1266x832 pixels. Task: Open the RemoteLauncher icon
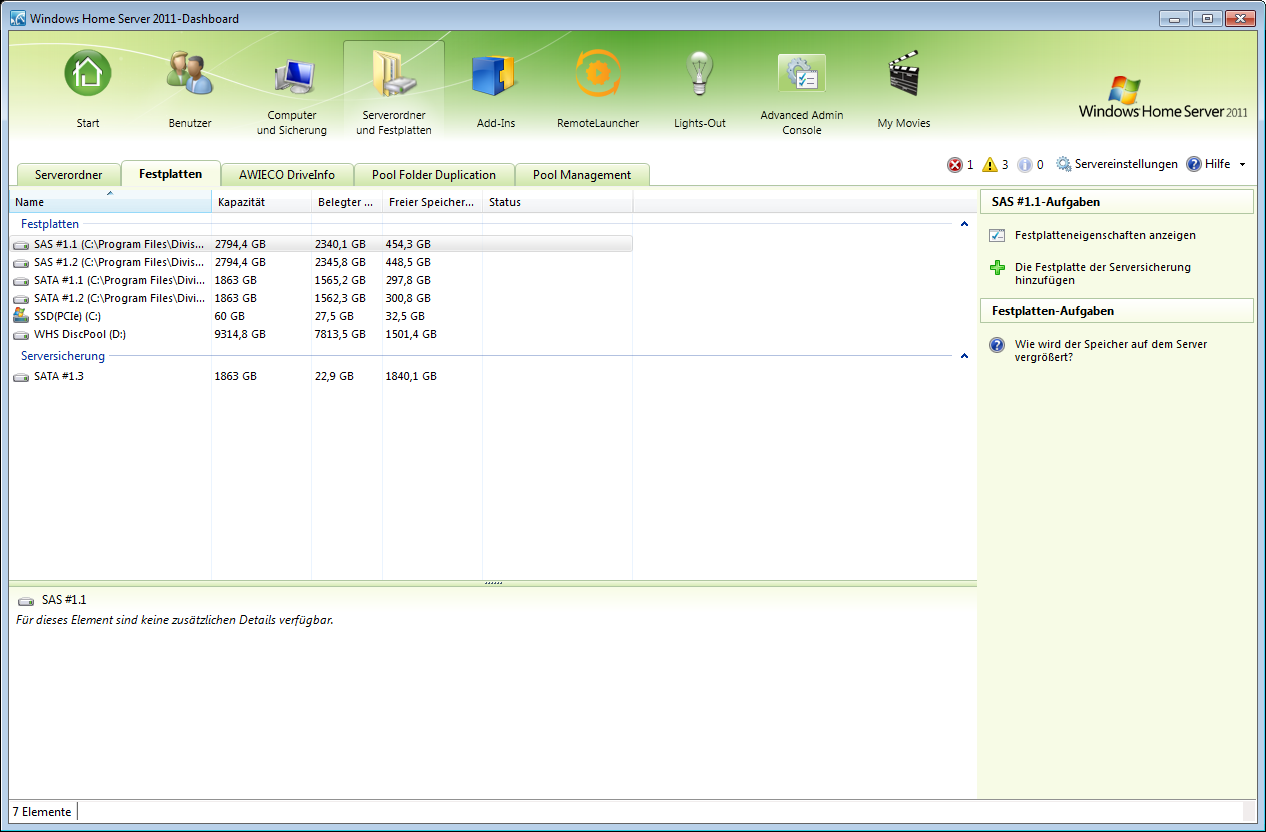coord(598,74)
